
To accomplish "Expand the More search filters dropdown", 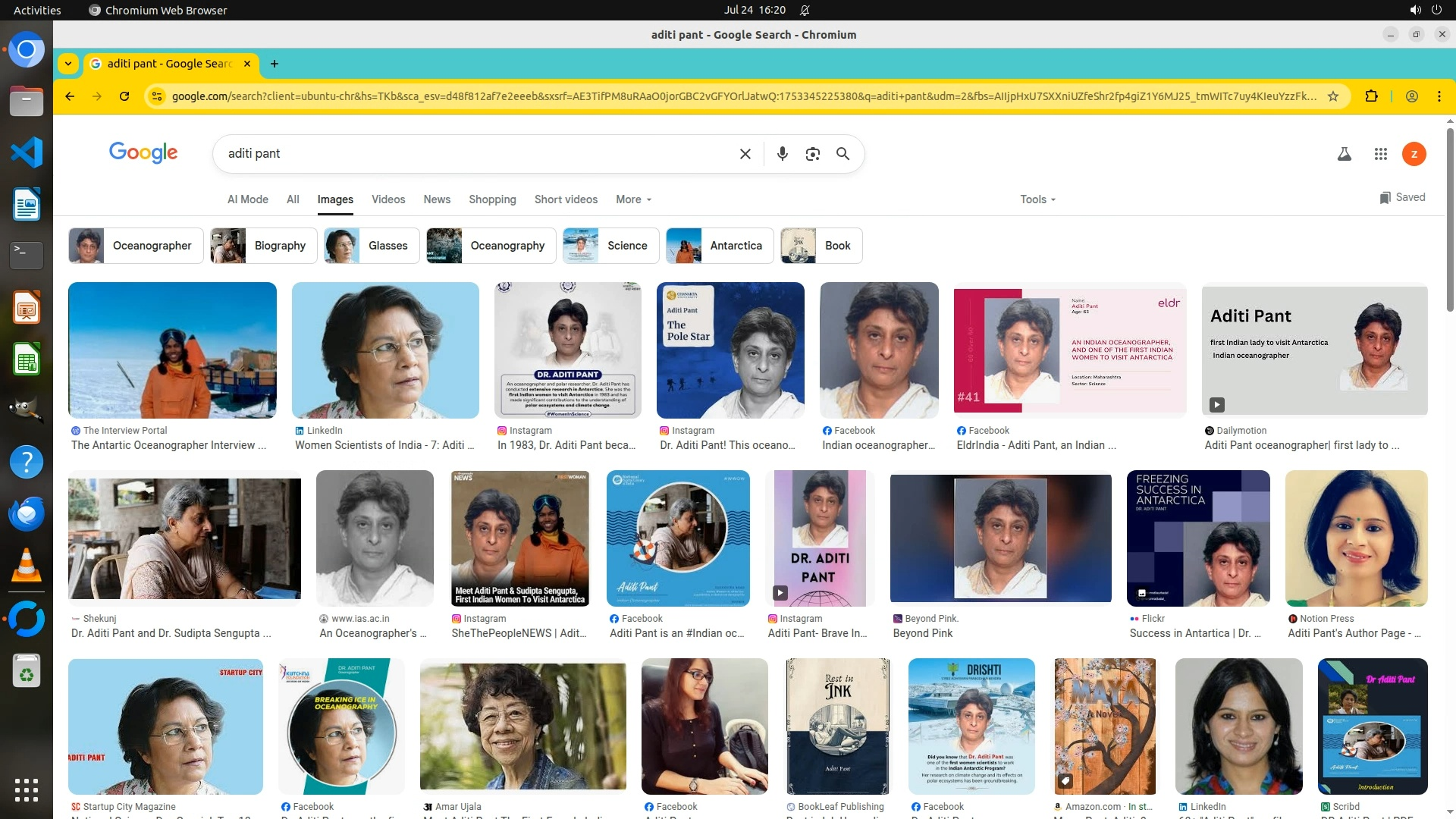I will (633, 199).
